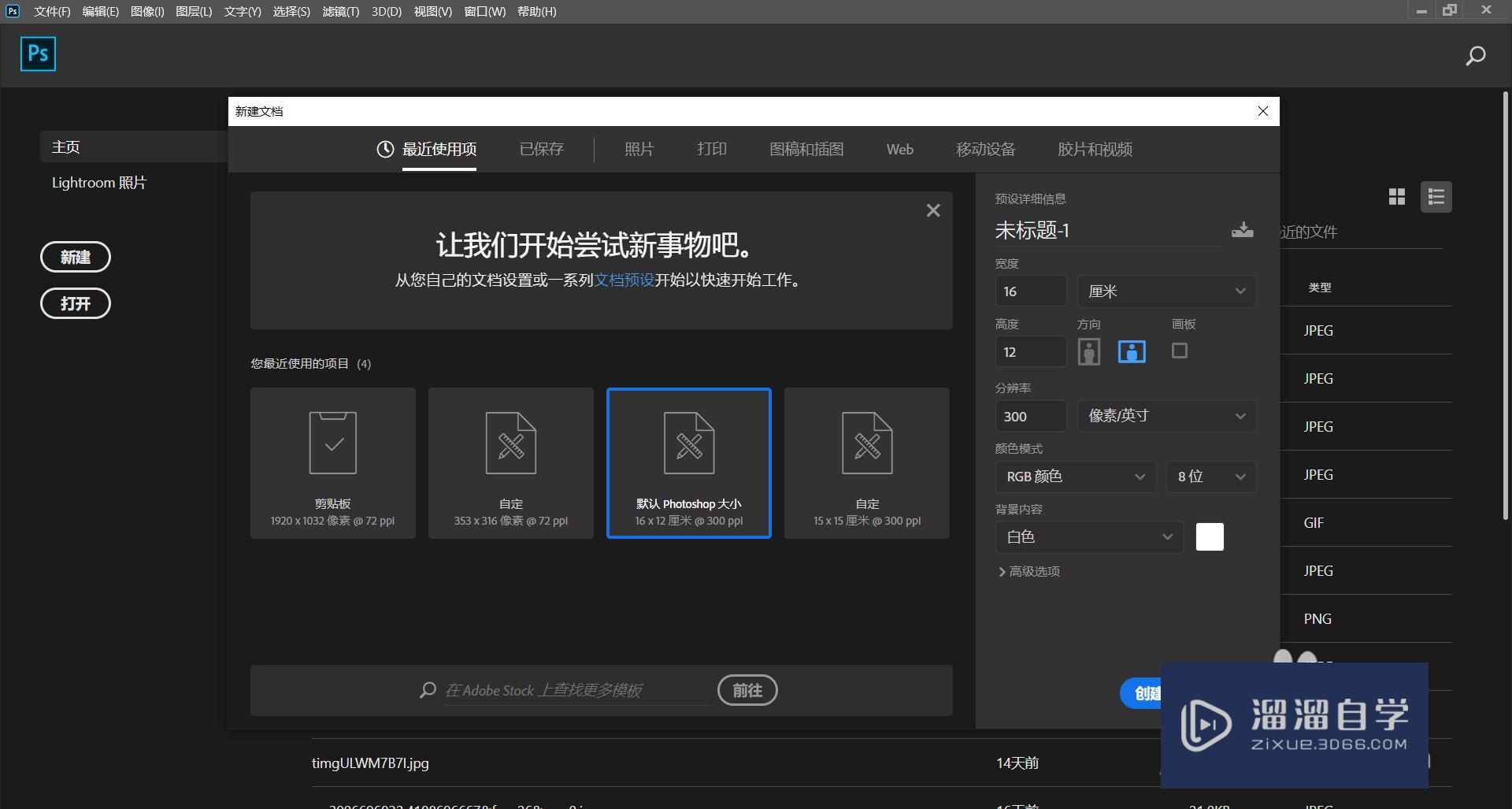Switch to the 移动设备 tab
Viewport: 1512px width, 809px height.
(986, 150)
